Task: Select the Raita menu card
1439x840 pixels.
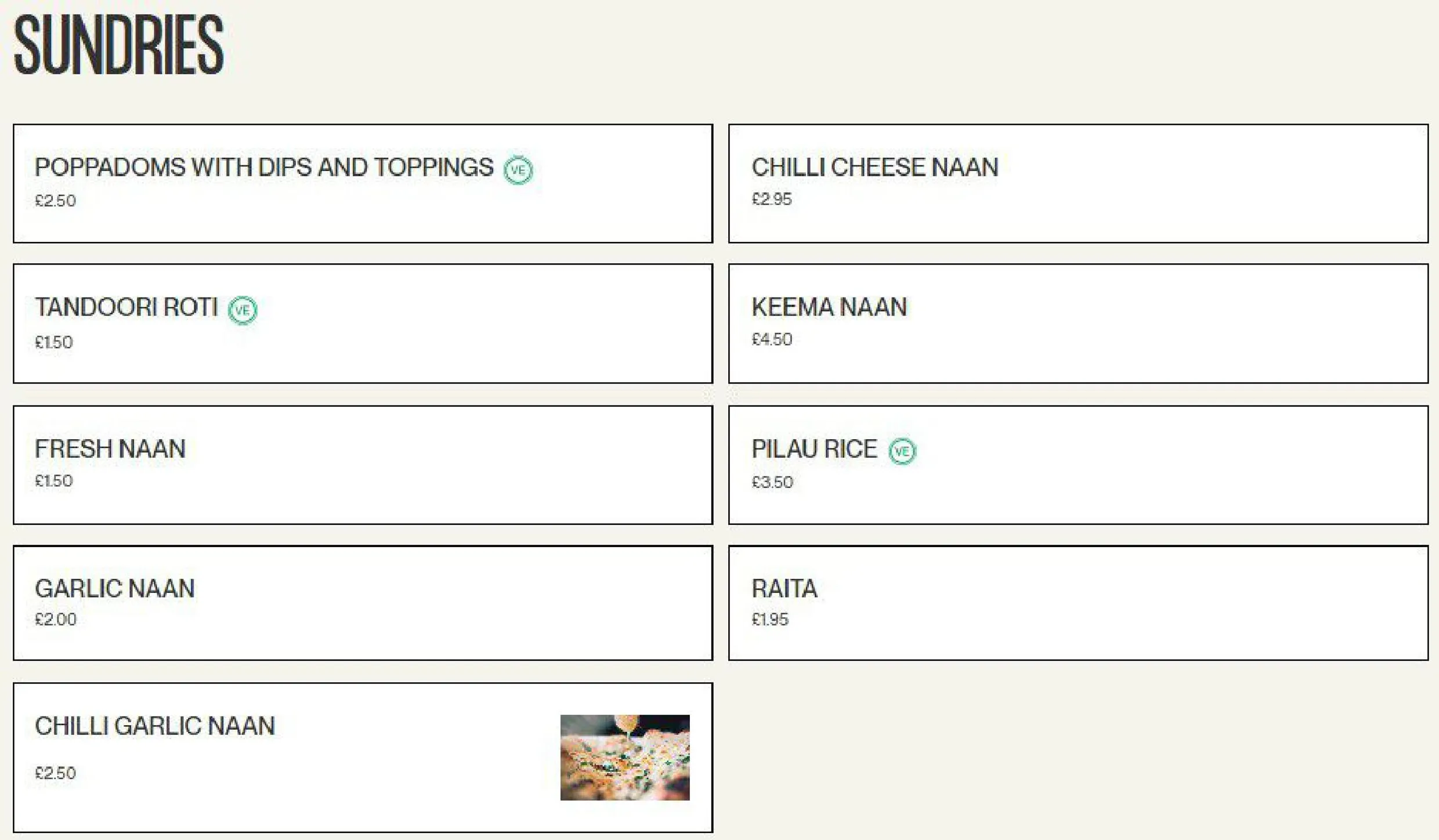Action: coord(1078,603)
